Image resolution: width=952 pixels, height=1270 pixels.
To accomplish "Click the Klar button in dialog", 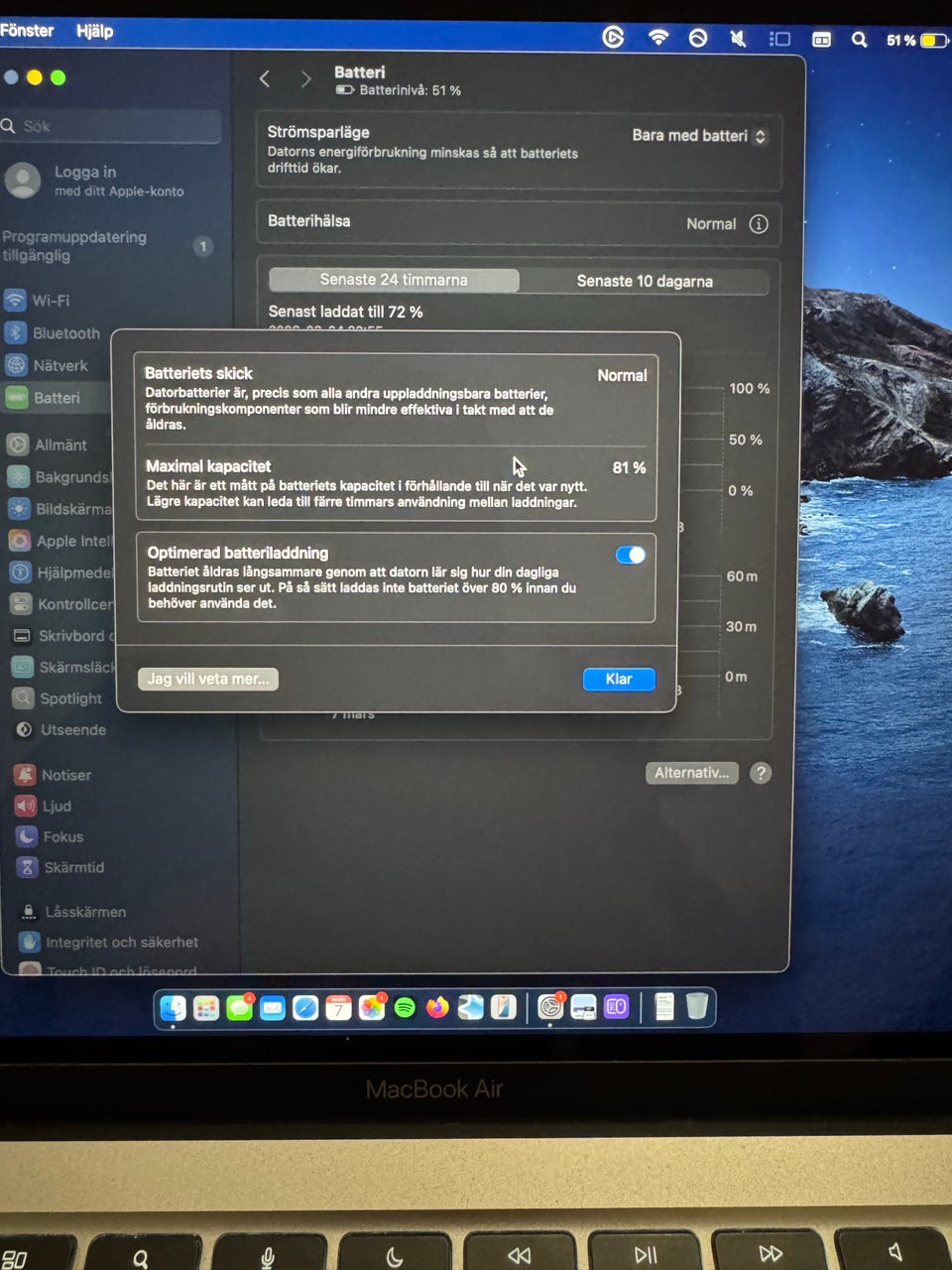I will click(619, 679).
